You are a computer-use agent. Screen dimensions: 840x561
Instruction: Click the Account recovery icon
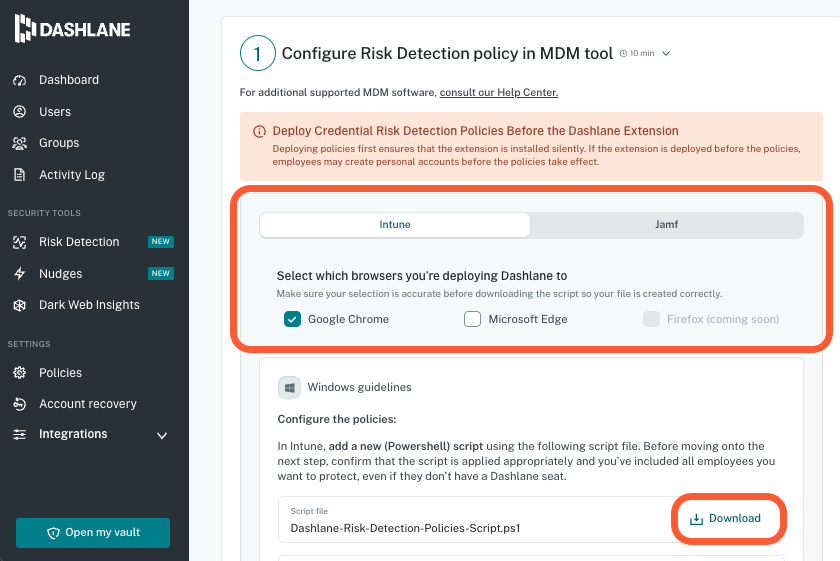[x=20, y=403]
